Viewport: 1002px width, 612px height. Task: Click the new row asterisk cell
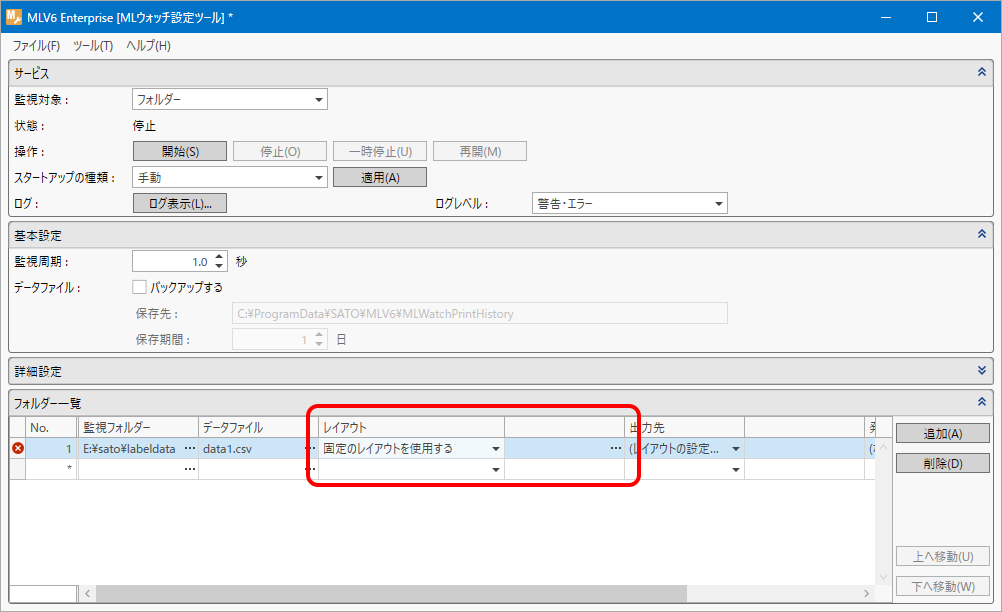click(x=51, y=470)
